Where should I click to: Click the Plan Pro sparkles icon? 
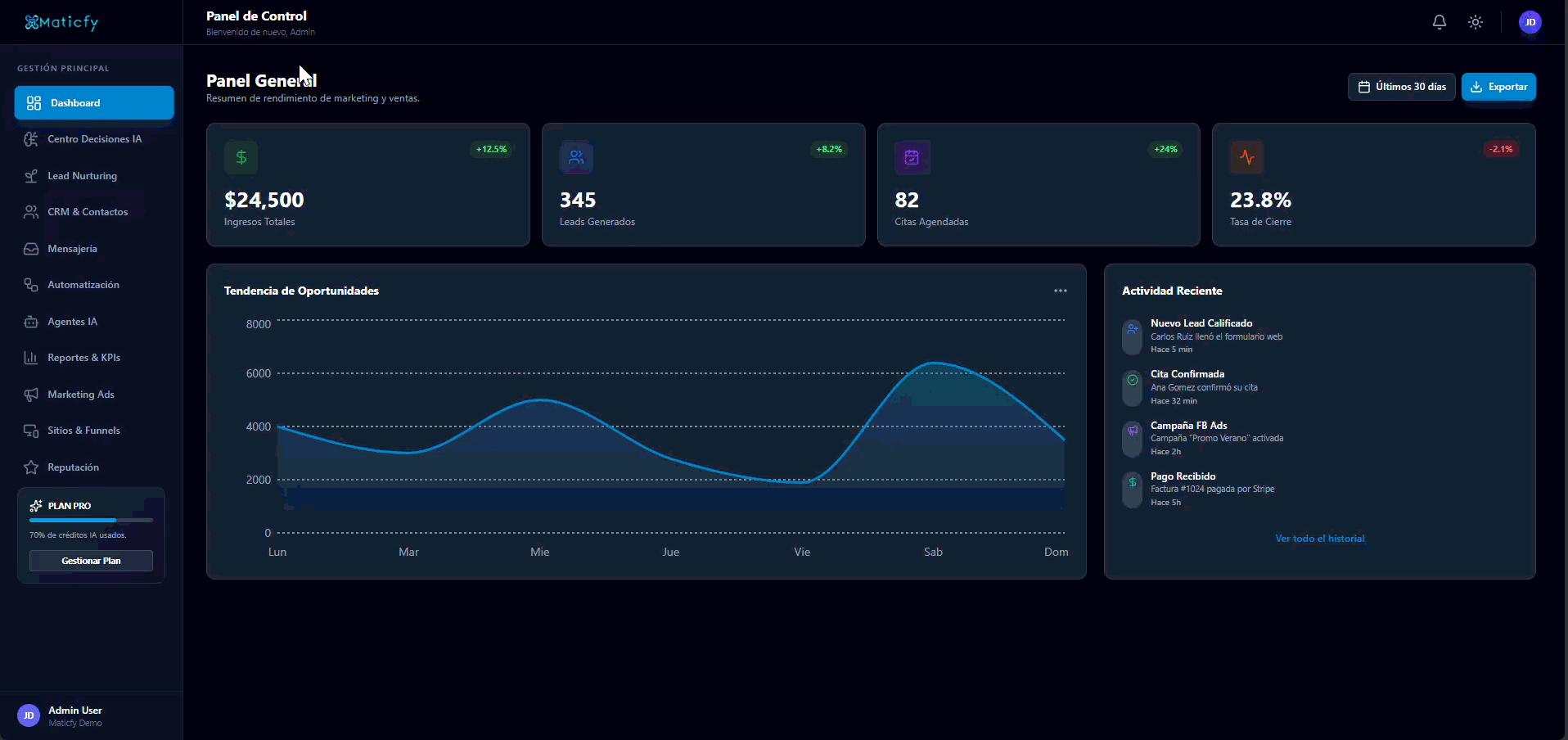36,506
